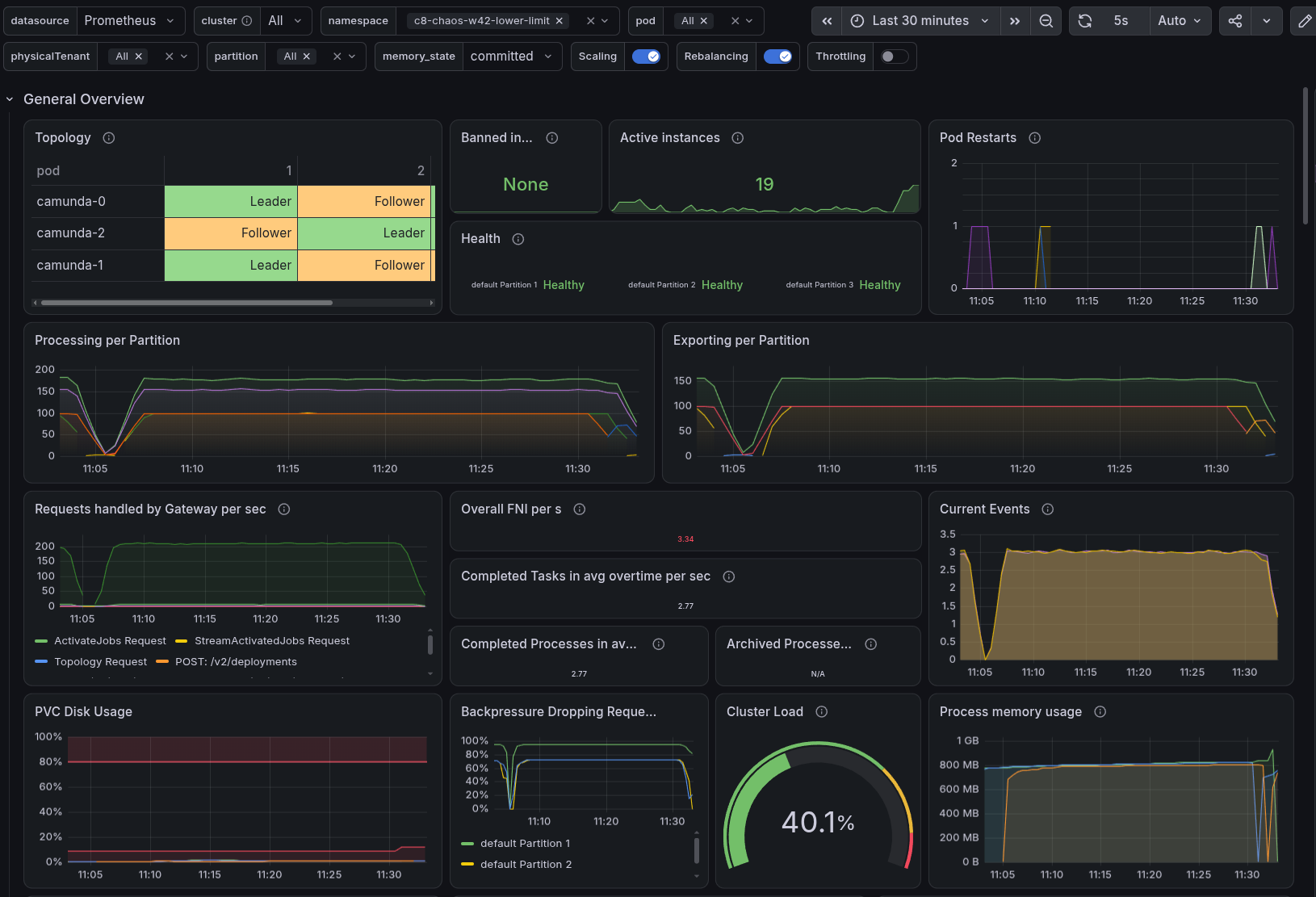
Task: Click info icon beside Current Events
Action: click(x=1048, y=509)
